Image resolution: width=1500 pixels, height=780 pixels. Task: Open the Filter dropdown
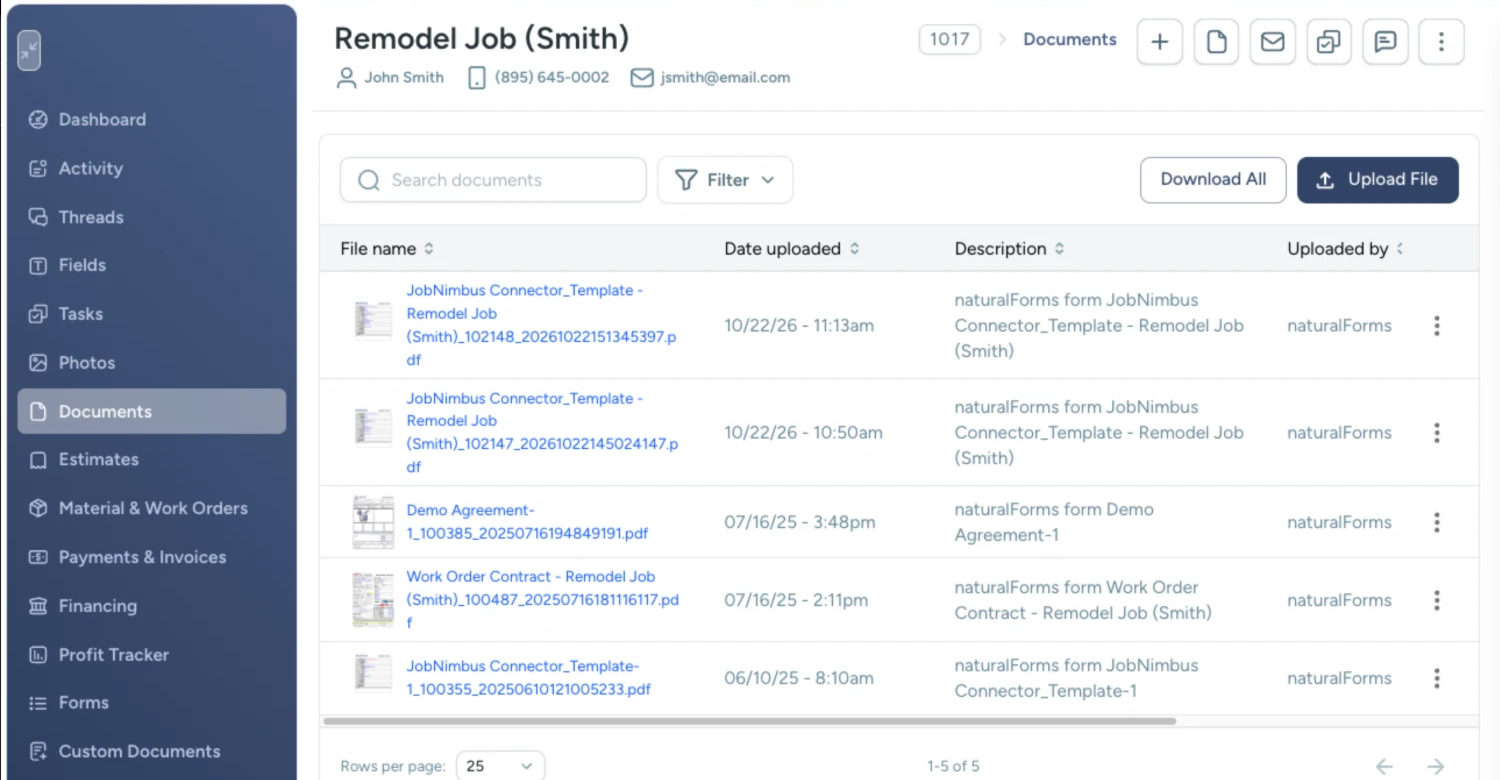(725, 180)
